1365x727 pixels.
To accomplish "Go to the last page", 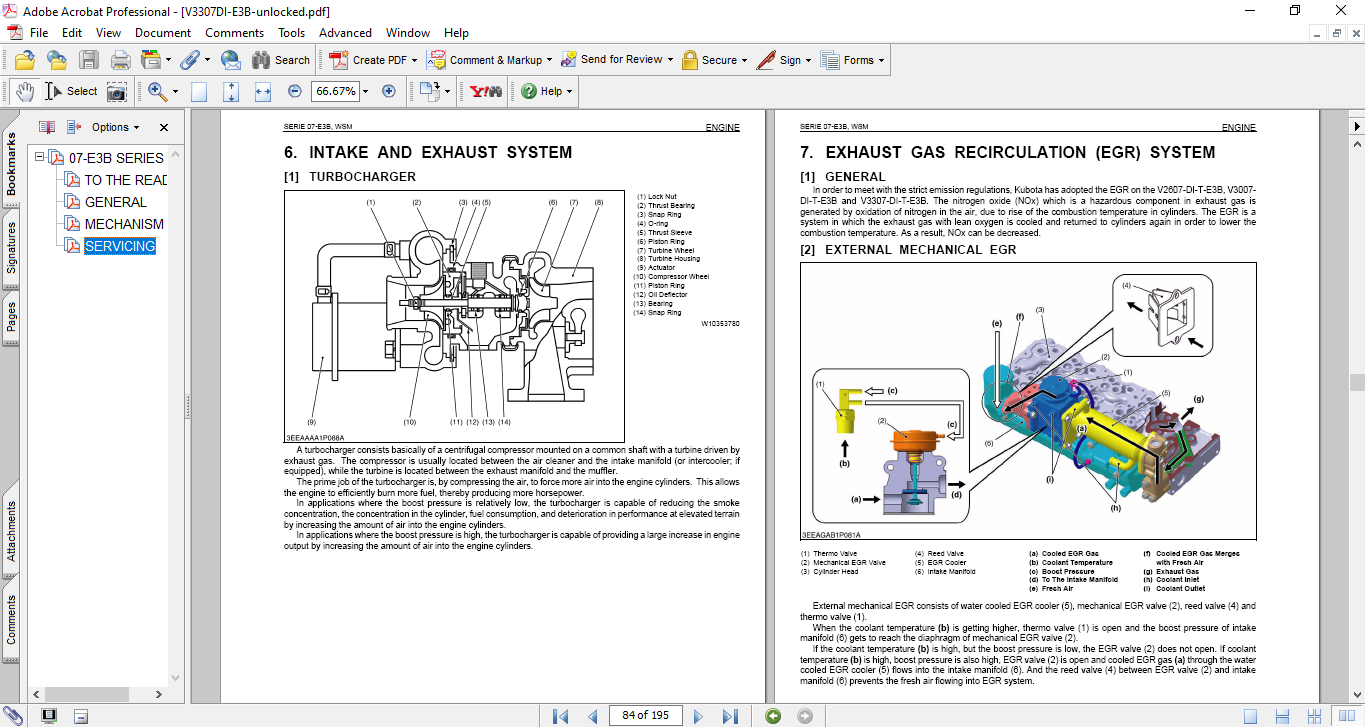I will click(730, 716).
